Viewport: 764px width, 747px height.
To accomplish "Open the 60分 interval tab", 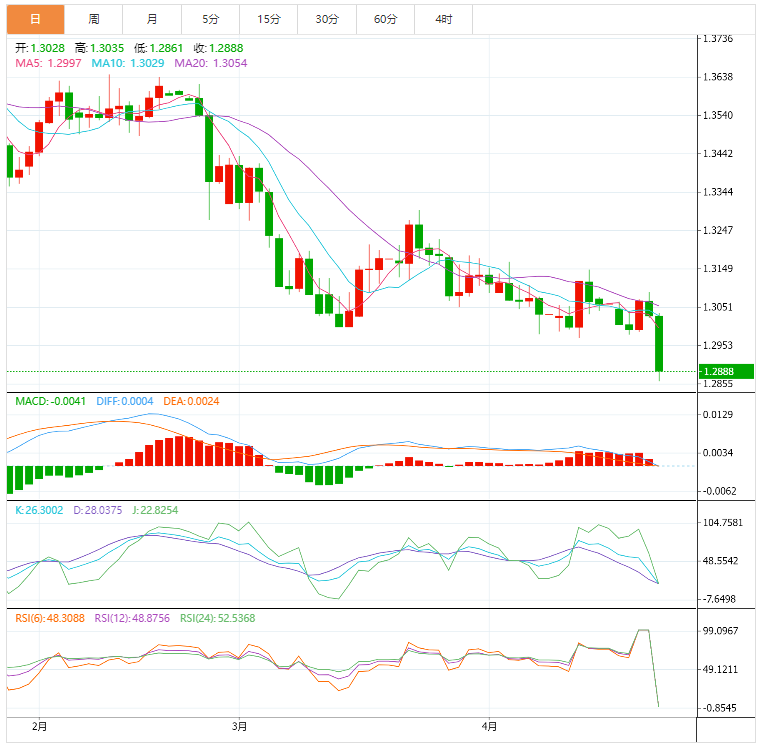I will (x=385, y=19).
